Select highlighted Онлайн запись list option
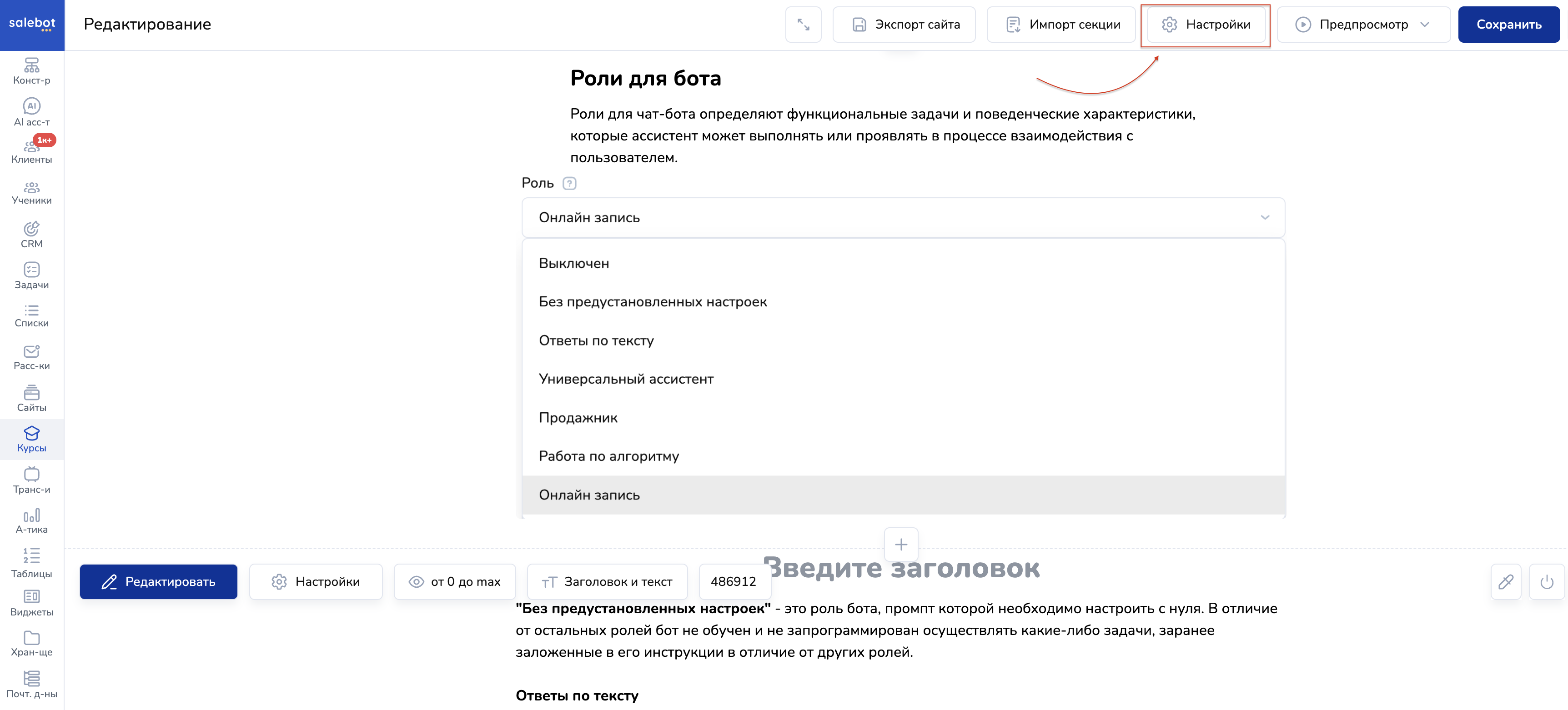The height and width of the screenshot is (710, 1568). point(903,495)
